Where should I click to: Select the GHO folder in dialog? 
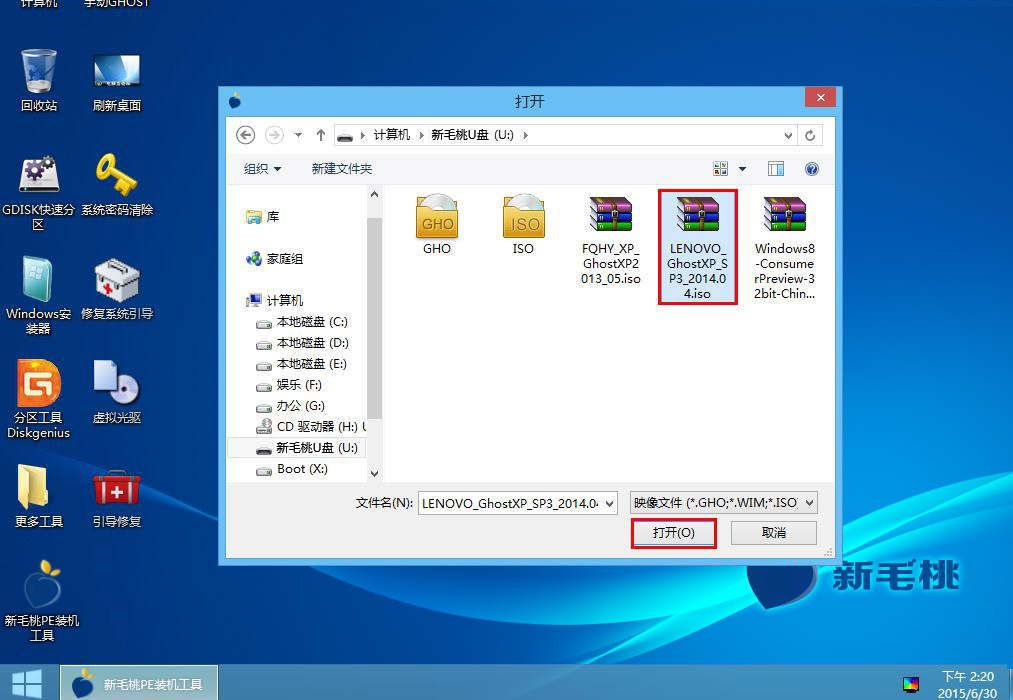click(437, 224)
